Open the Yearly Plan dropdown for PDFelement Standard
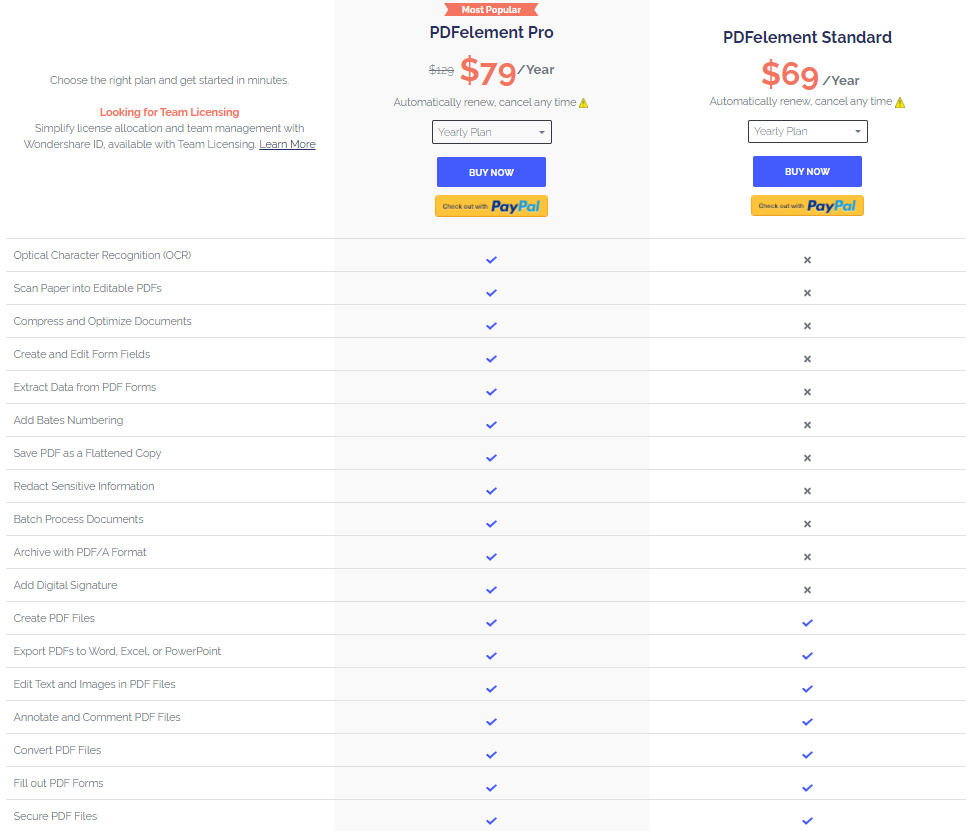The width and height of the screenshot is (967, 831). [x=807, y=131]
